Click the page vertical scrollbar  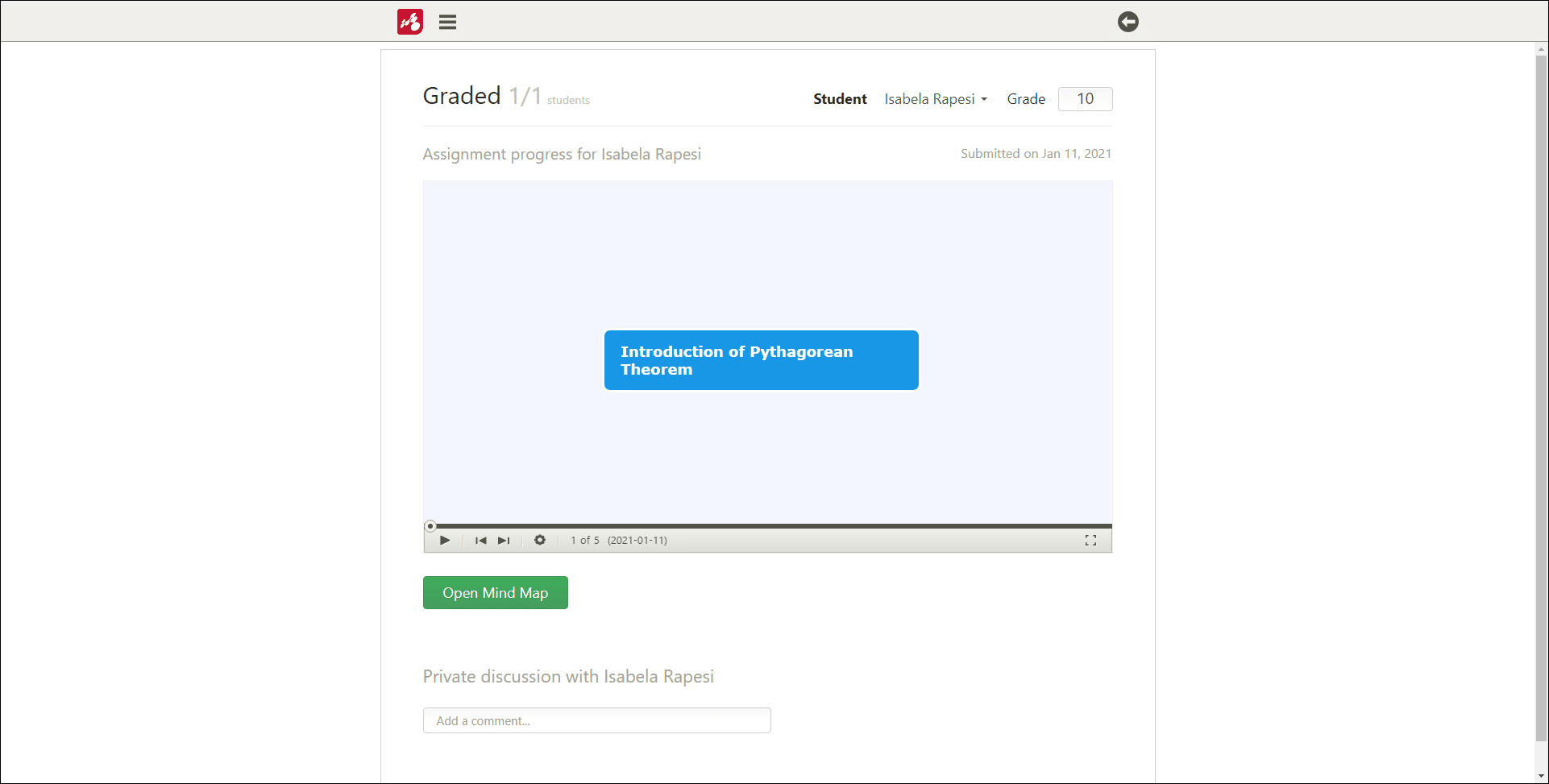(x=1541, y=398)
